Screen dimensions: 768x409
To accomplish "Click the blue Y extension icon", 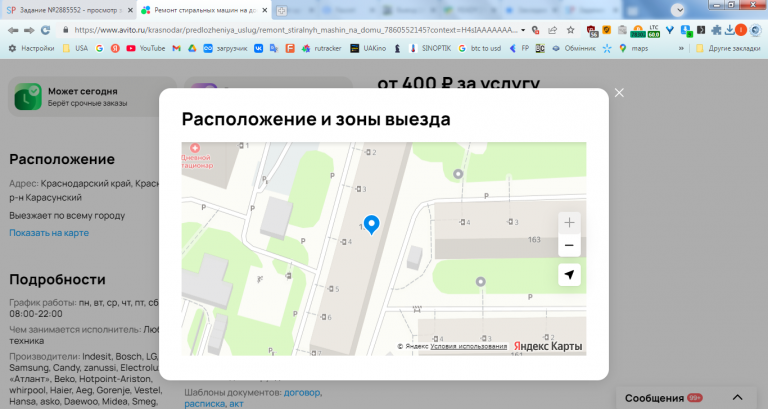I will point(670,30).
